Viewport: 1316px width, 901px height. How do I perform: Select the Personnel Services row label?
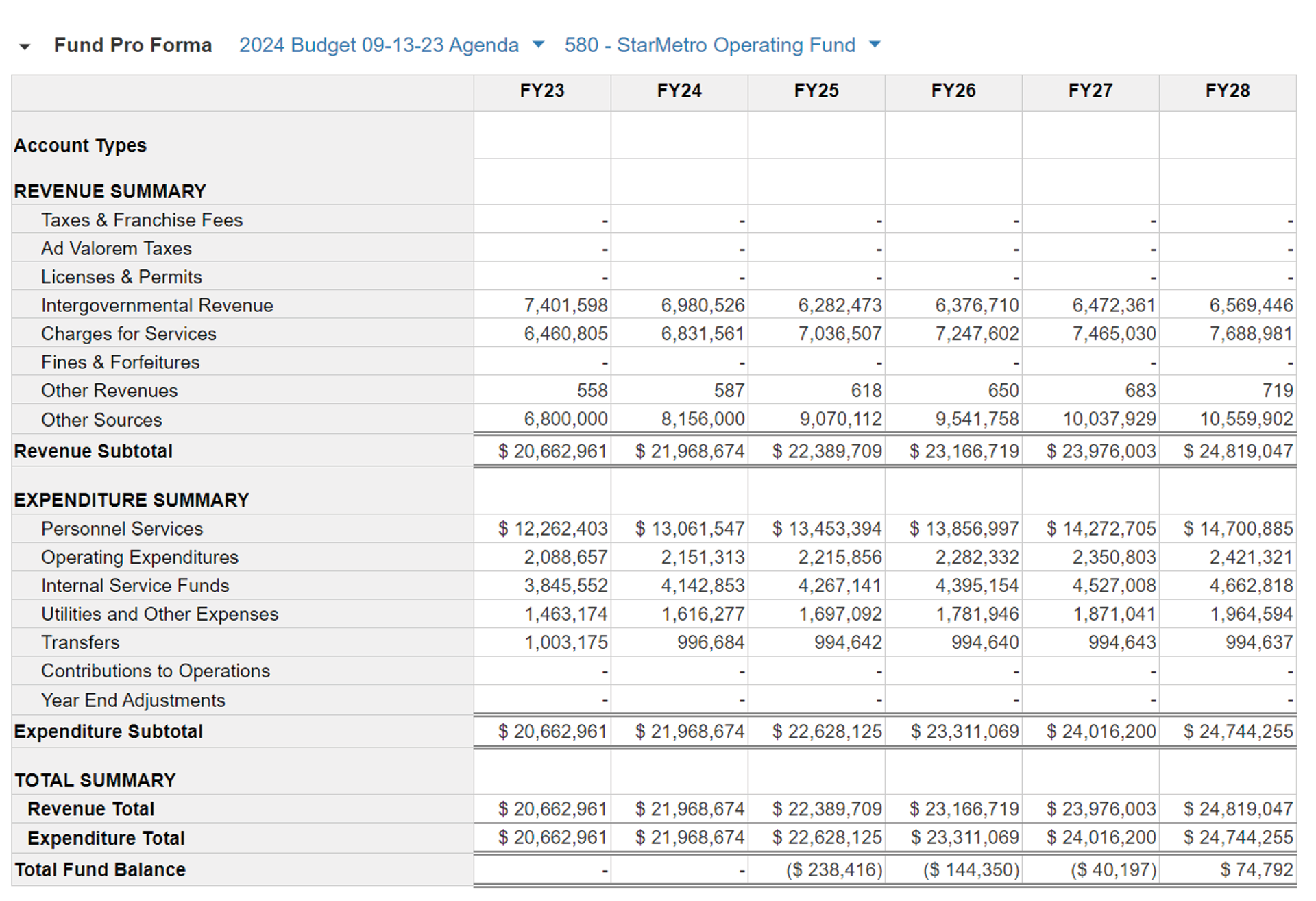pos(122,529)
